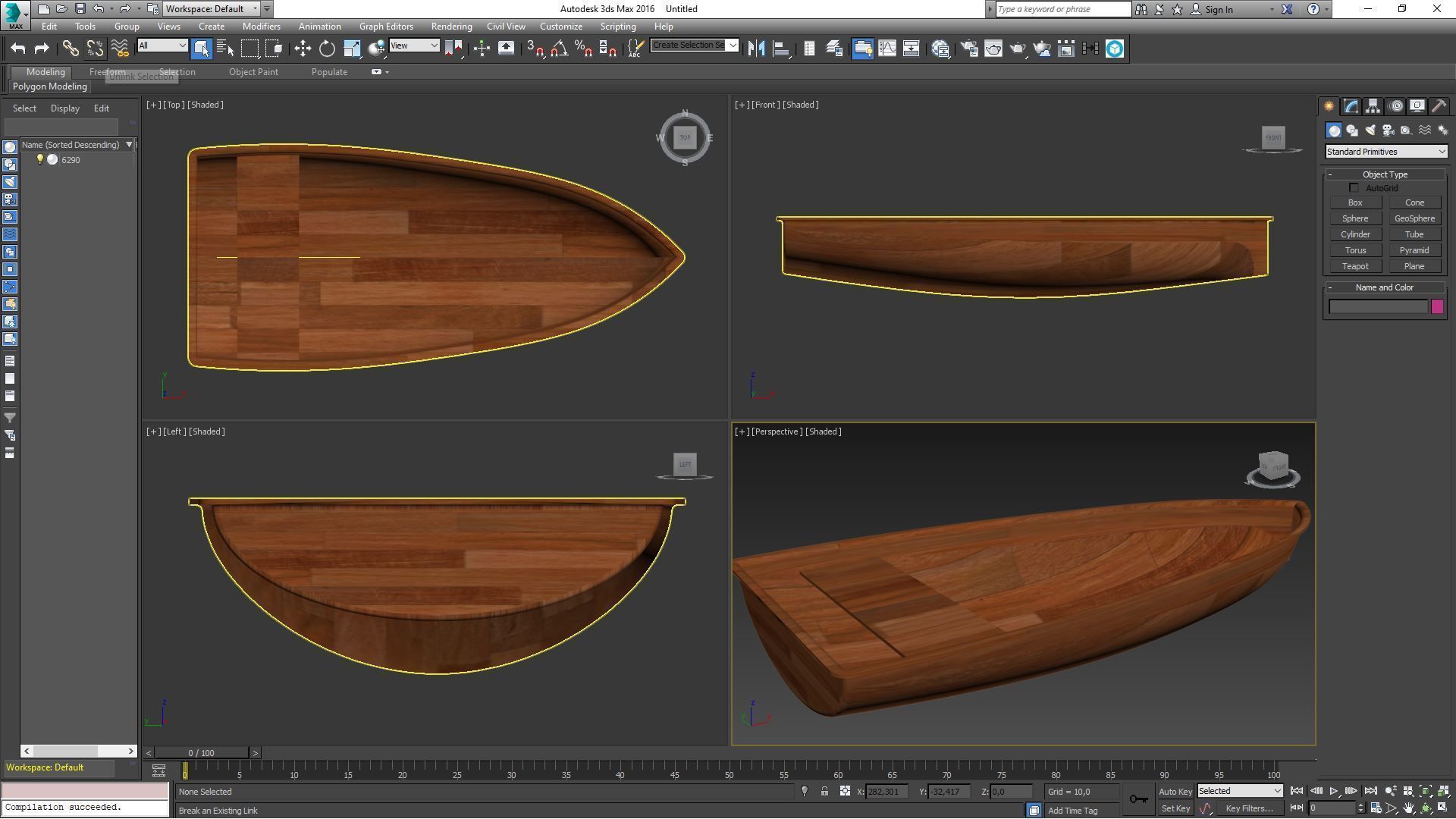This screenshot has width=1456, height=819.
Task: Click the Bind to Space Warp icon
Action: (120, 49)
